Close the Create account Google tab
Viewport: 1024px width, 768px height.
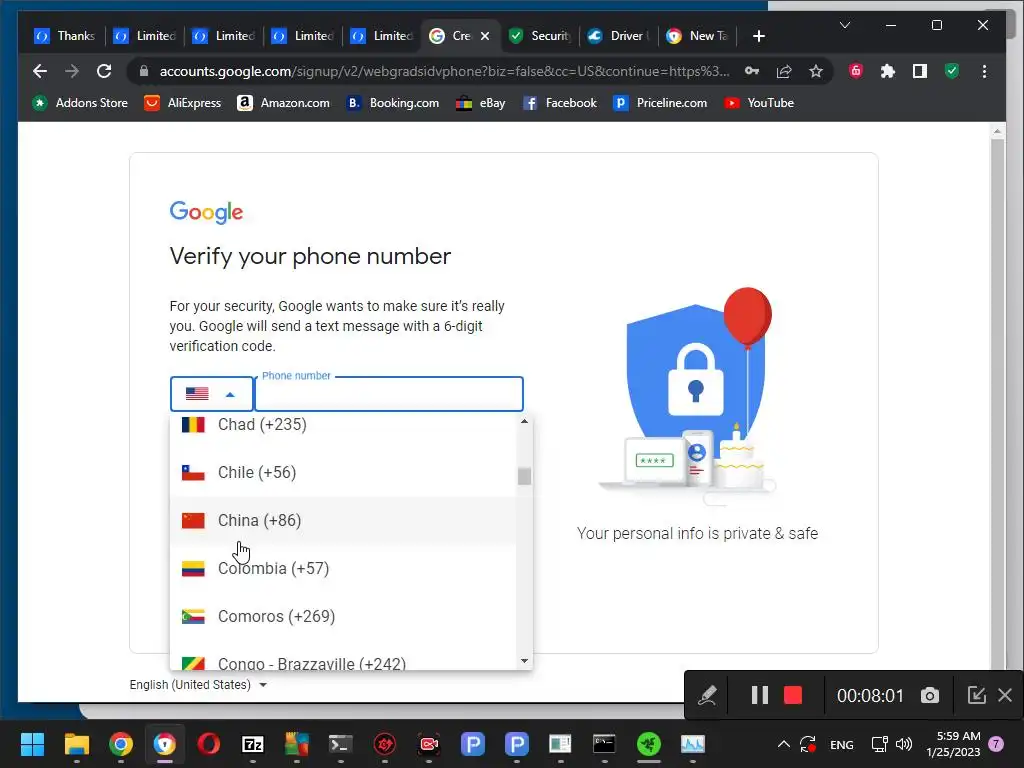[x=485, y=36]
